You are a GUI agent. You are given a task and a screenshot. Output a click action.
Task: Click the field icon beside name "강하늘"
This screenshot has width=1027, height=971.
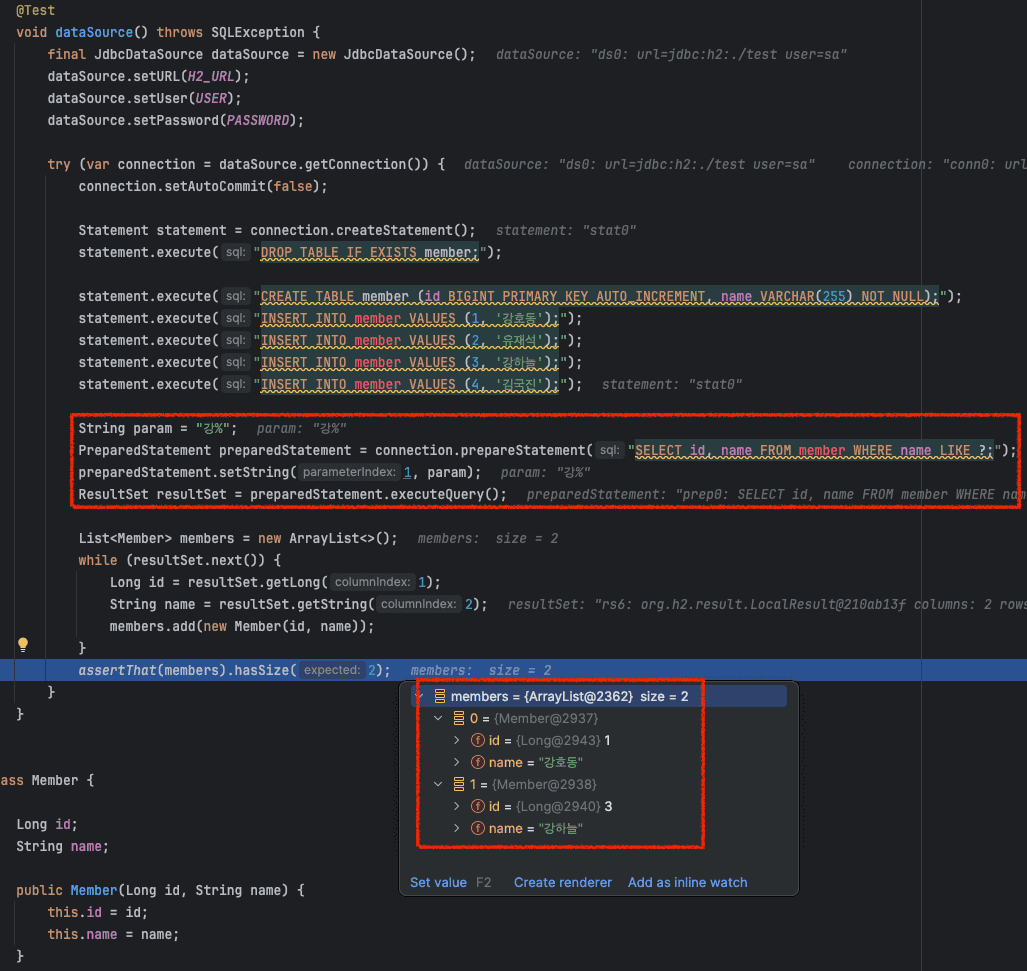click(x=478, y=828)
